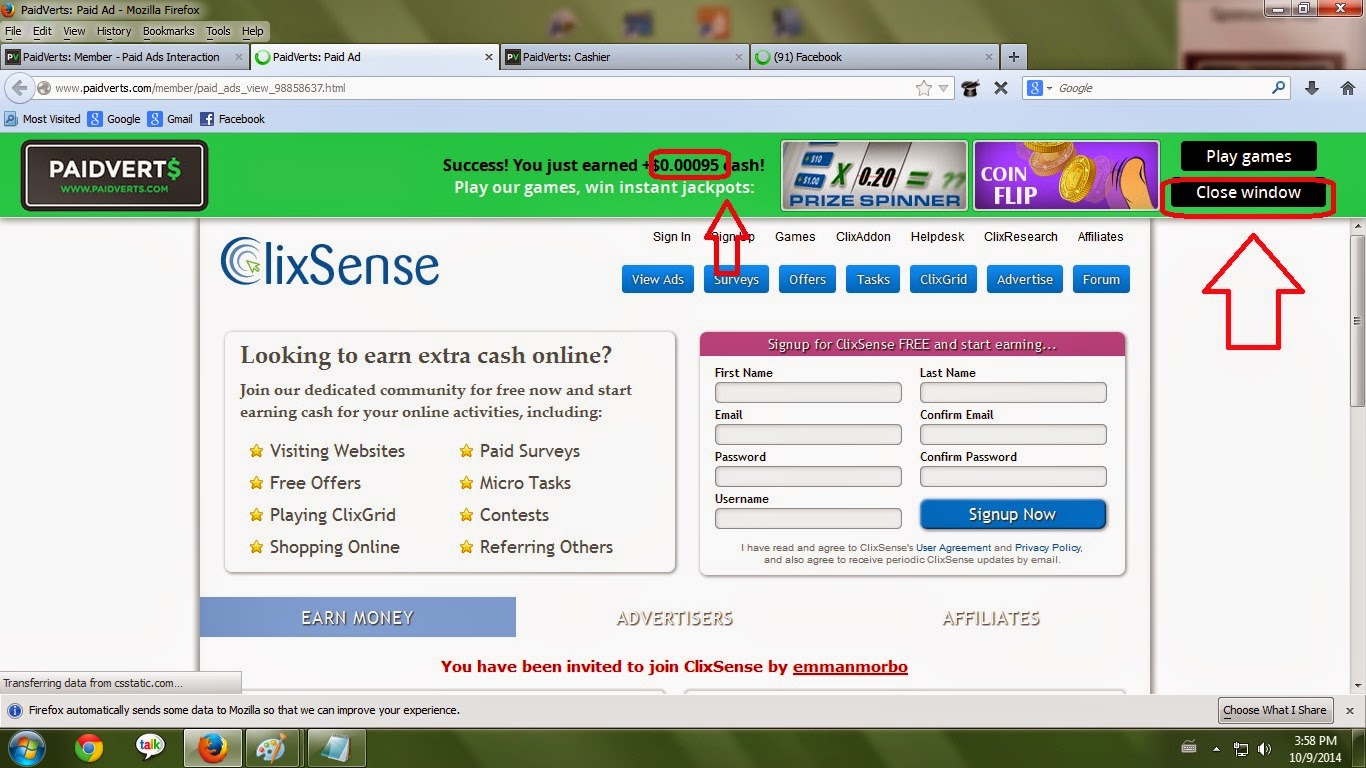Screen dimensions: 1366x768
Task: Open Paint from the taskbar
Action: click(271, 747)
